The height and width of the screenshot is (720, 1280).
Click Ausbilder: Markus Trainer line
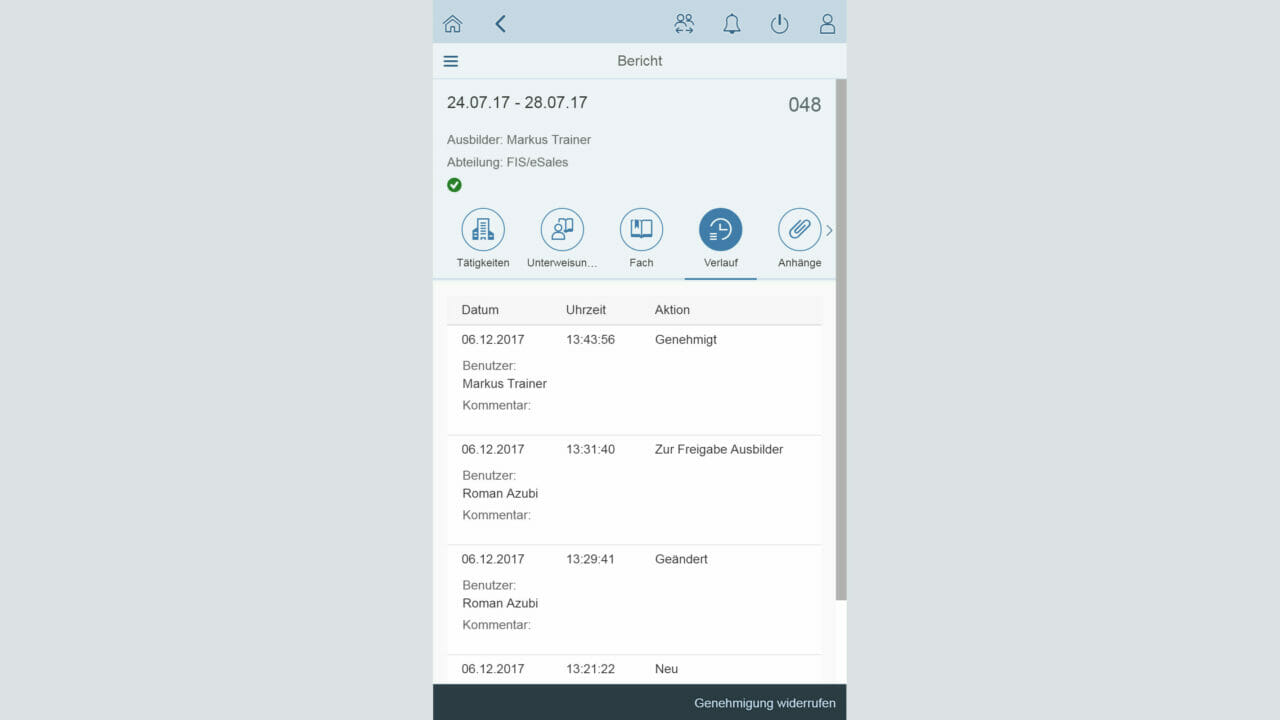pyautogui.click(x=519, y=140)
